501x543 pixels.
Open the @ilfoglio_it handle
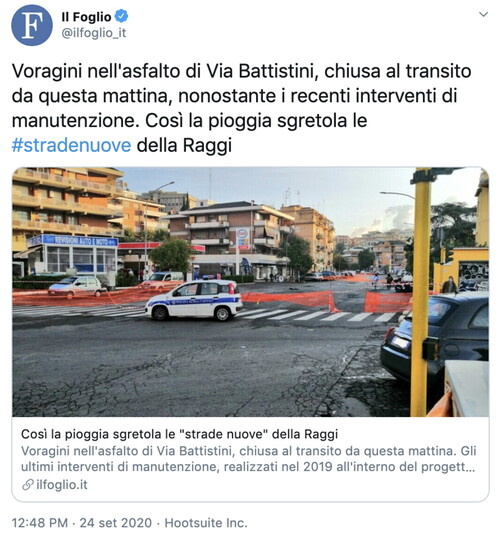(93, 33)
